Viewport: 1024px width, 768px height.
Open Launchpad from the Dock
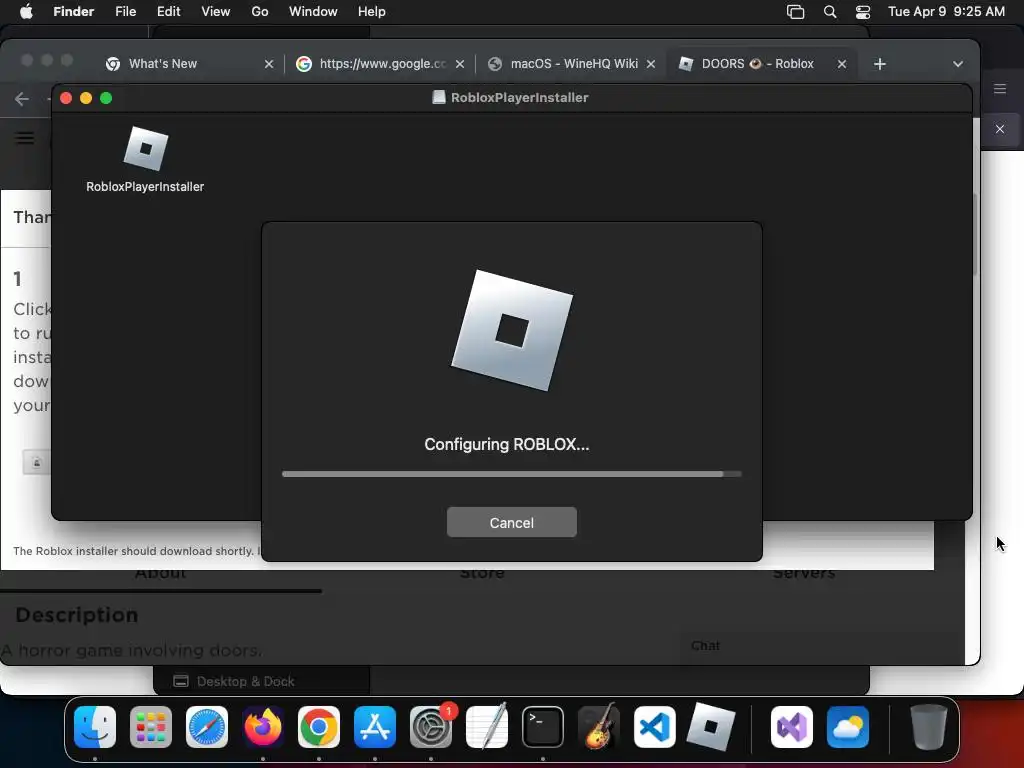click(x=151, y=727)
